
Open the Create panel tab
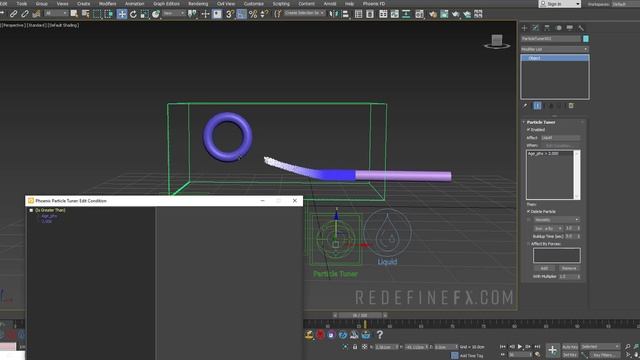pyautogui.click(x=524, y=28)
